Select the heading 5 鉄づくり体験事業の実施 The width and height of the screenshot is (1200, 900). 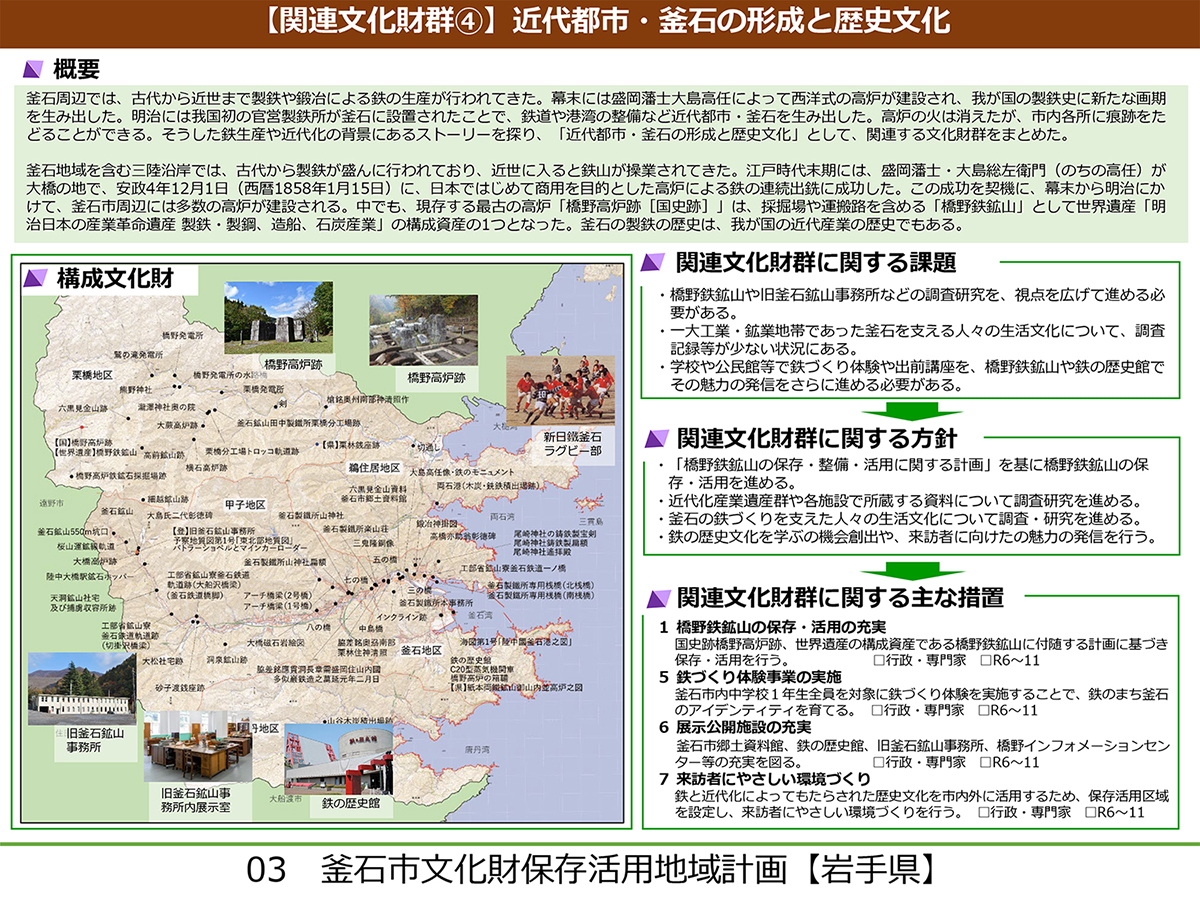(x=749, y=677)
